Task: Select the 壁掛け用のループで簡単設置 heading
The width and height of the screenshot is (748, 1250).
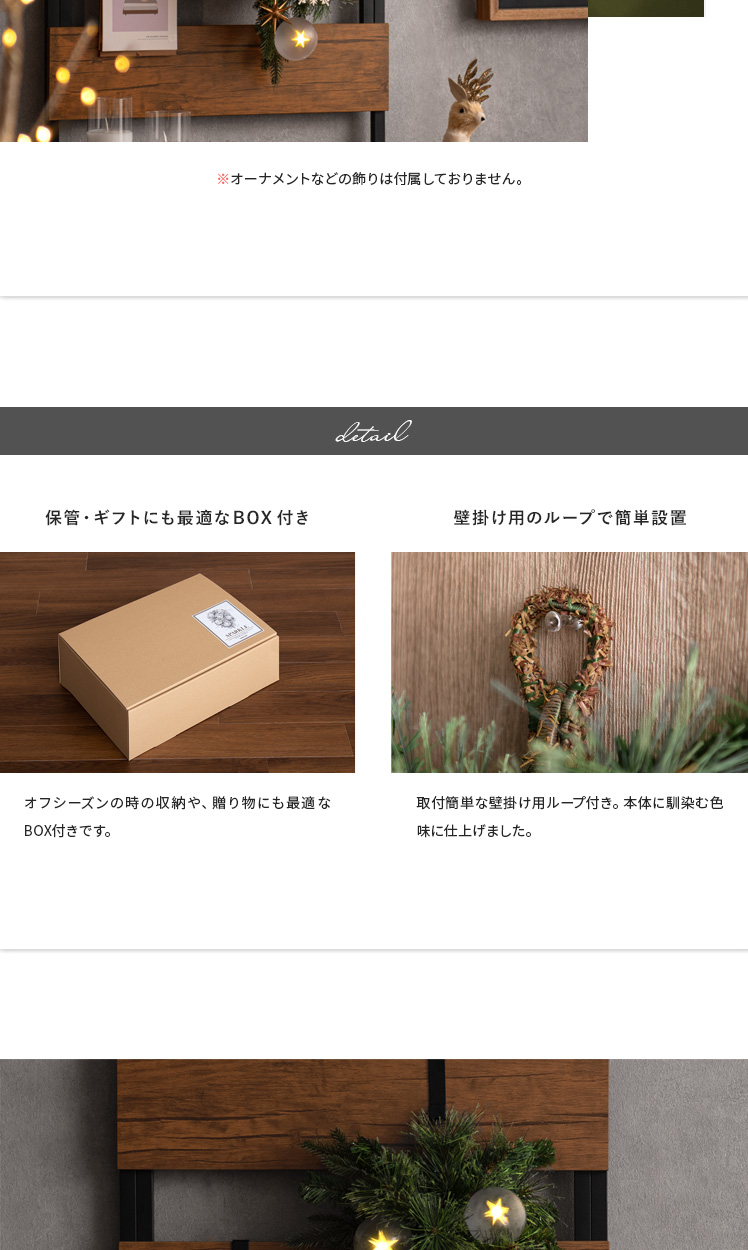Action: point(570,518)
